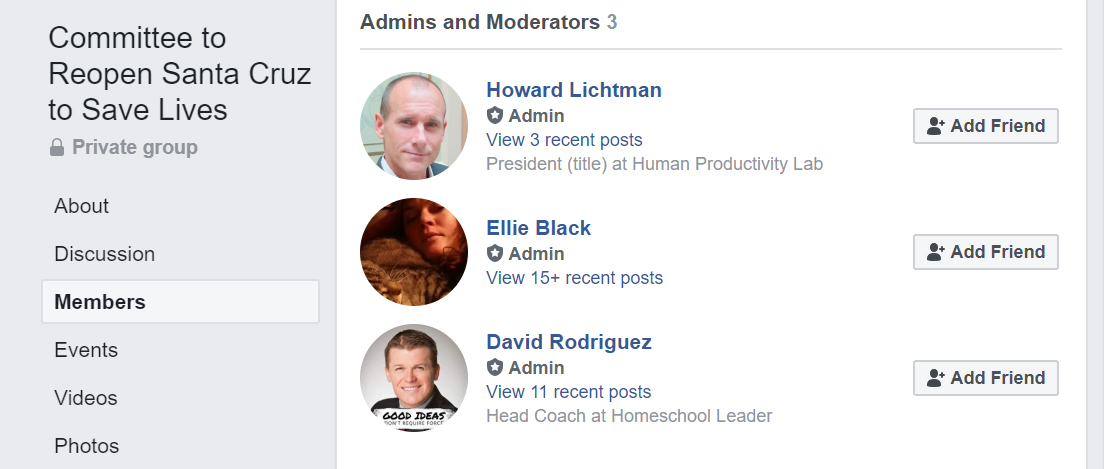
Task: Go to the Discussion section
Action: click(x=105, y=254)
